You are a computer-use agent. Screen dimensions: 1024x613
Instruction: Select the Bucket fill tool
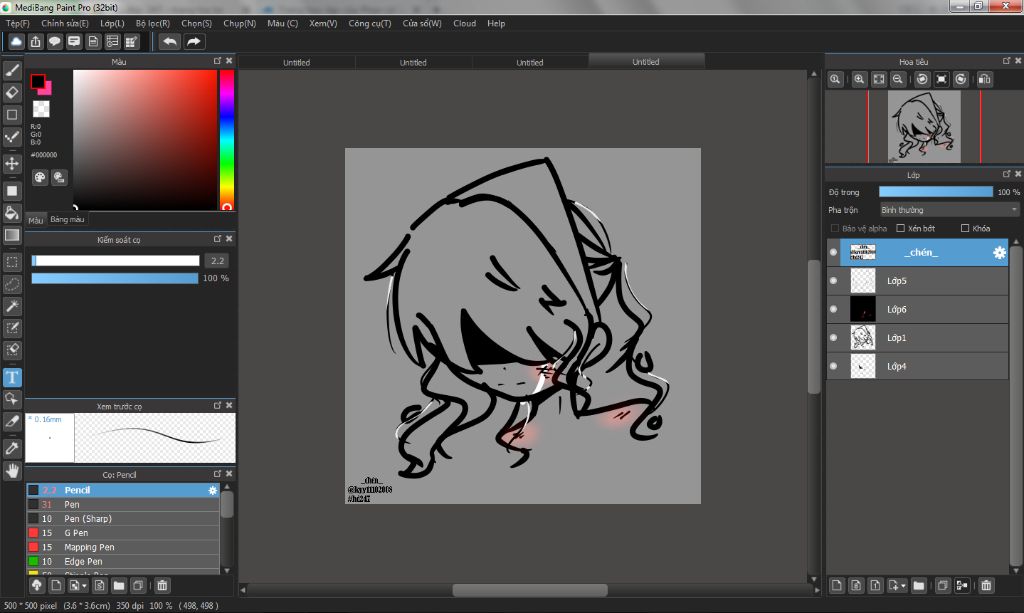[x=12, y=213]
